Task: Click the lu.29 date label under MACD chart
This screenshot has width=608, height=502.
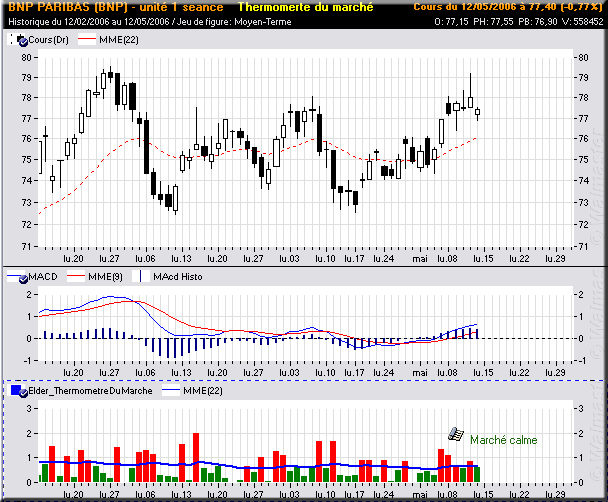Action: click(555, 373)
